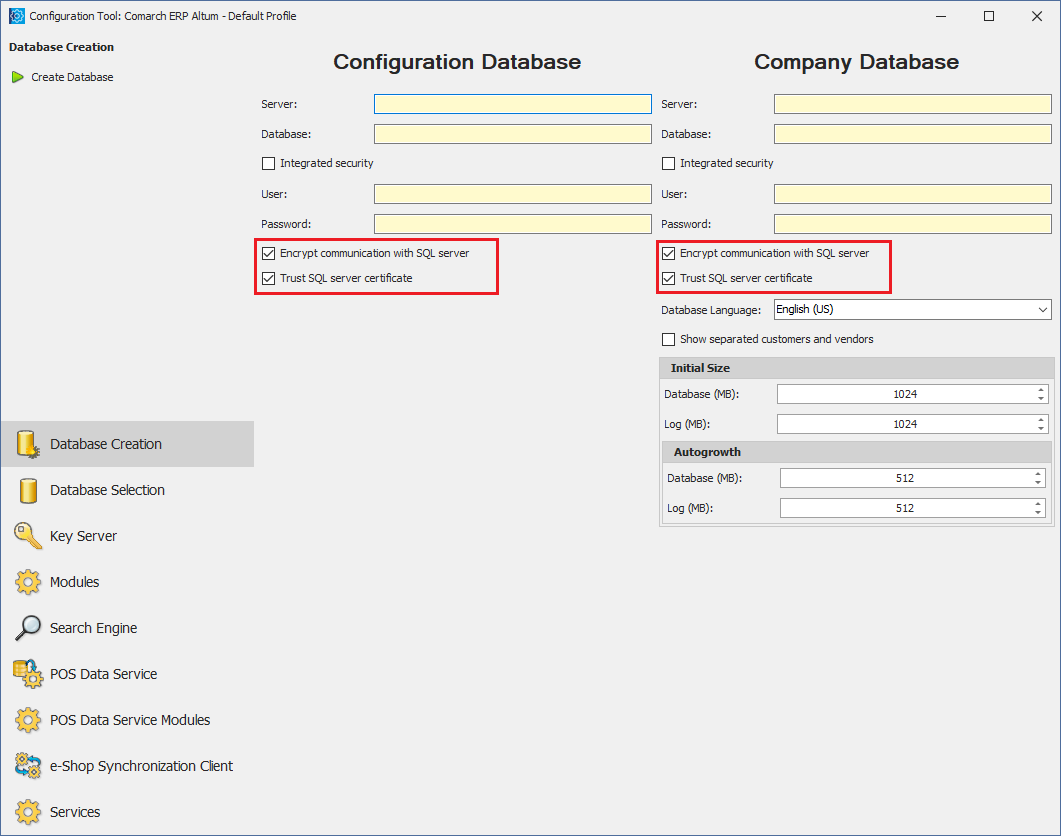Decrease Autogrowth Database (MB) value

click(x=1038, y=482)
